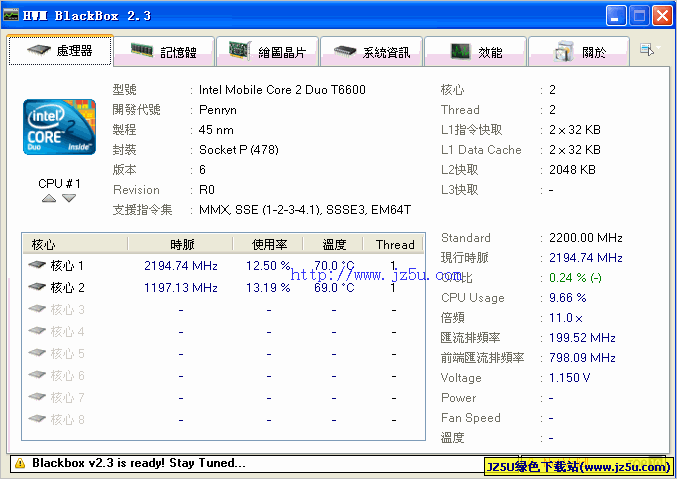Image resolution: width=677 pixels, height=479 pixels.
Task: Click the 2200.00 MHz Standard value
Action: 585,238
